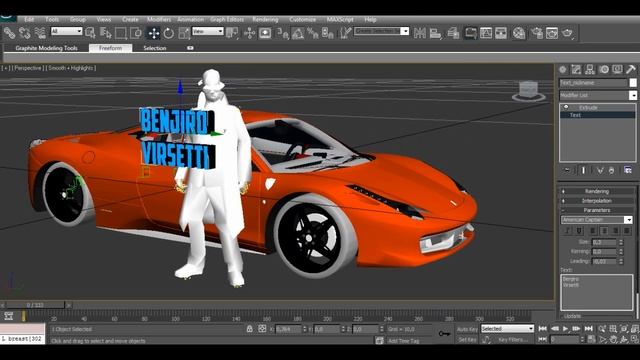
Task: Open the Modifiers menu
Action: 159,19
